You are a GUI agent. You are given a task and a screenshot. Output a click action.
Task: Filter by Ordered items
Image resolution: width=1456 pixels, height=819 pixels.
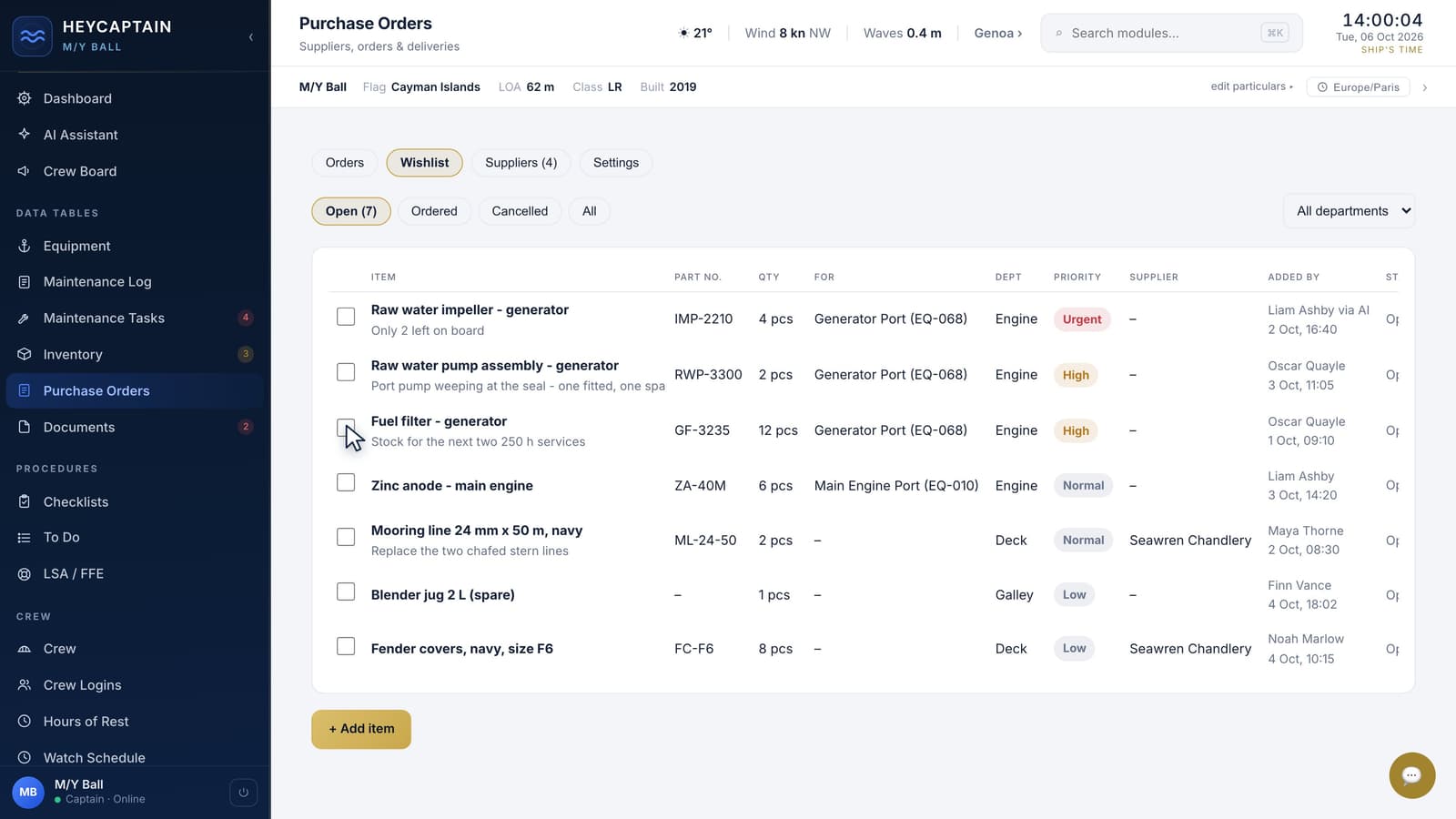(x=434, y=211)
